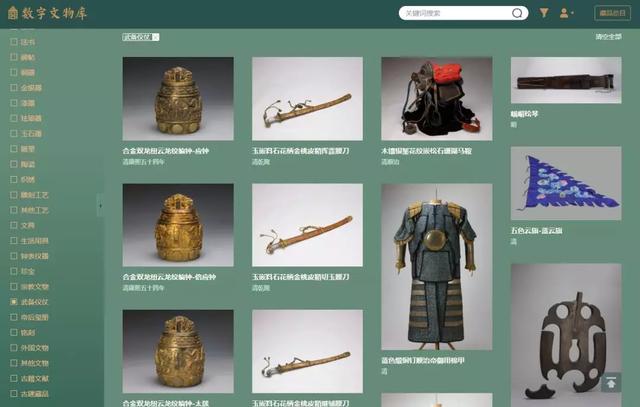
Task: Check the 生活用具 category checkbox
Action: (14, 240)
